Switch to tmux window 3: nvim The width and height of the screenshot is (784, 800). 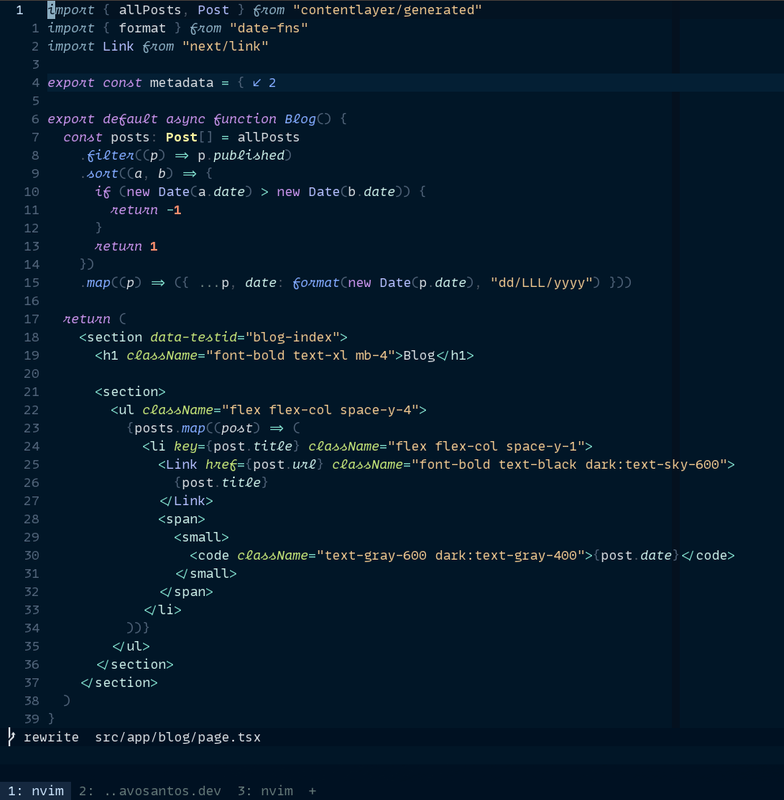point(265,791)
